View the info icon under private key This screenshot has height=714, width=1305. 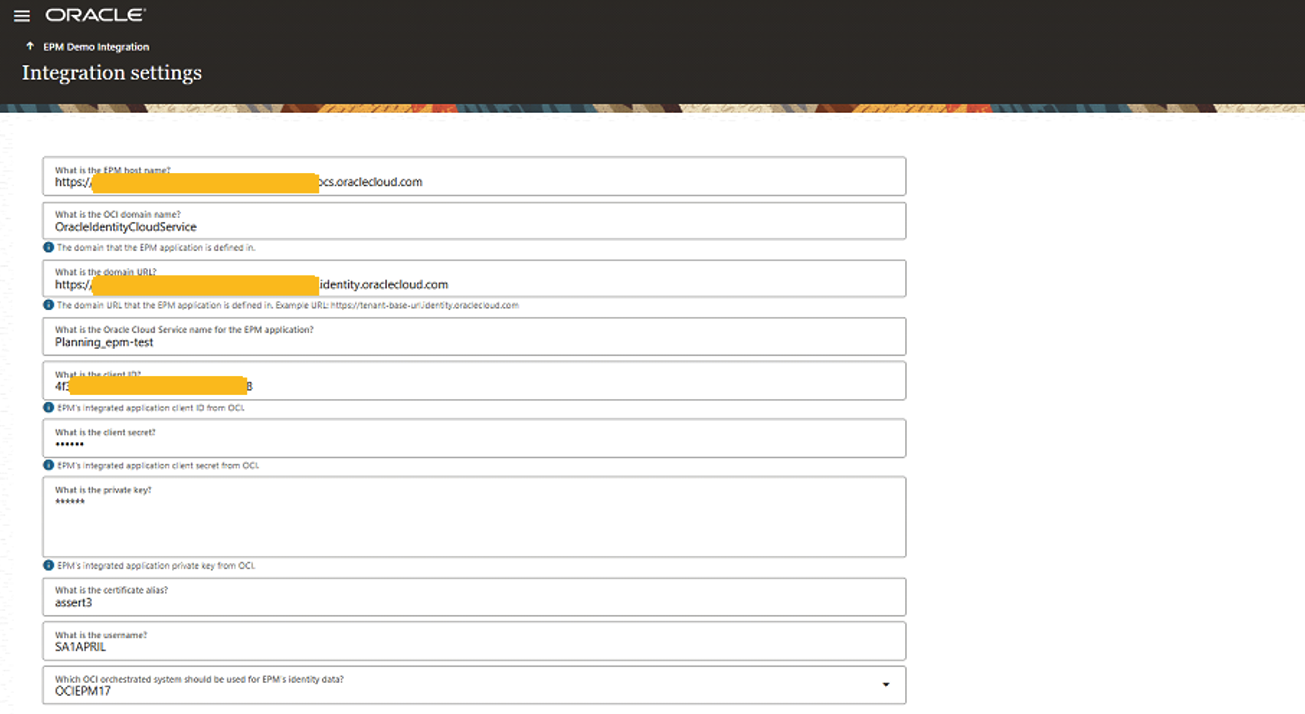(x=47, y=565)
